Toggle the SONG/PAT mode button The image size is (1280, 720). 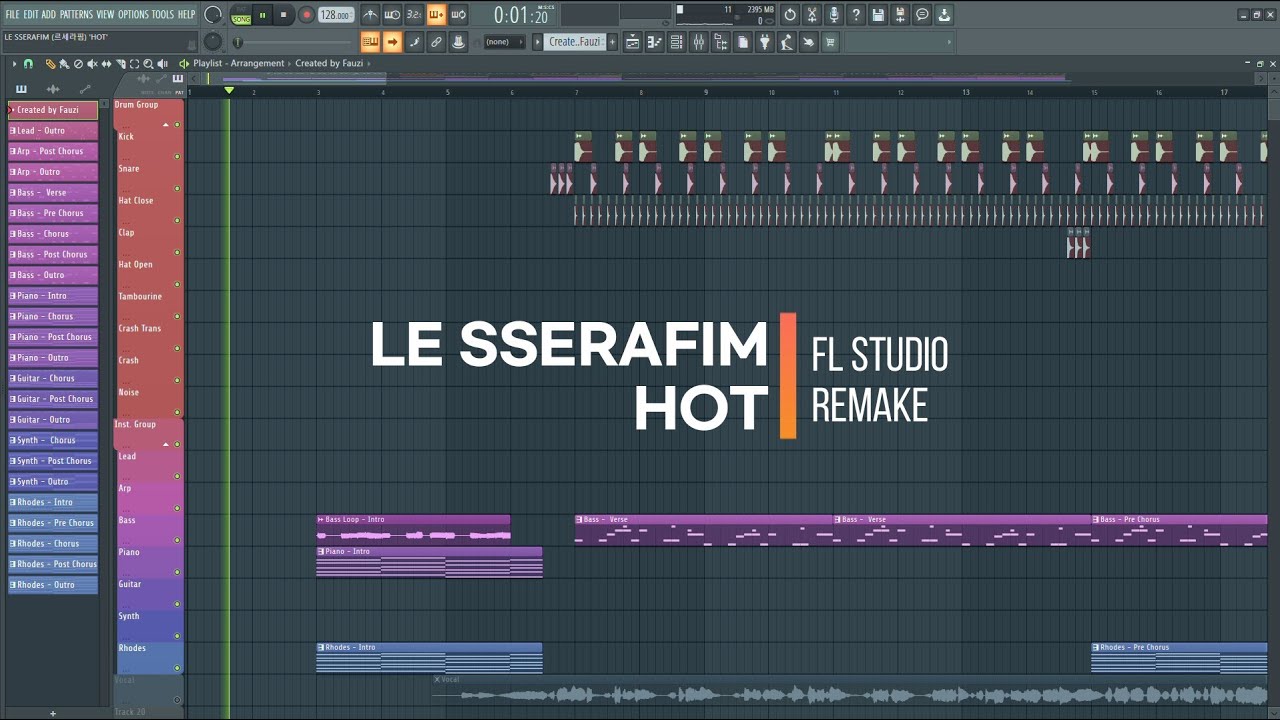point(241,15)
